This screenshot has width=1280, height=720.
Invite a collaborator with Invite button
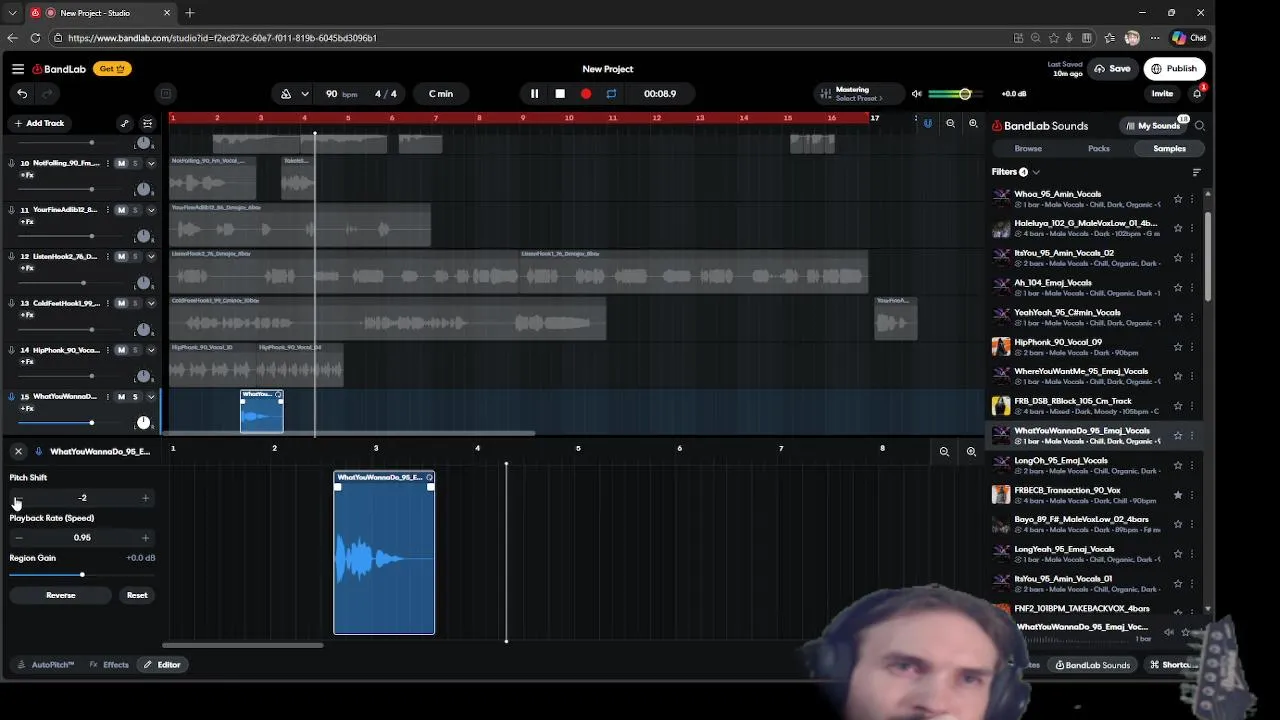1162,94
